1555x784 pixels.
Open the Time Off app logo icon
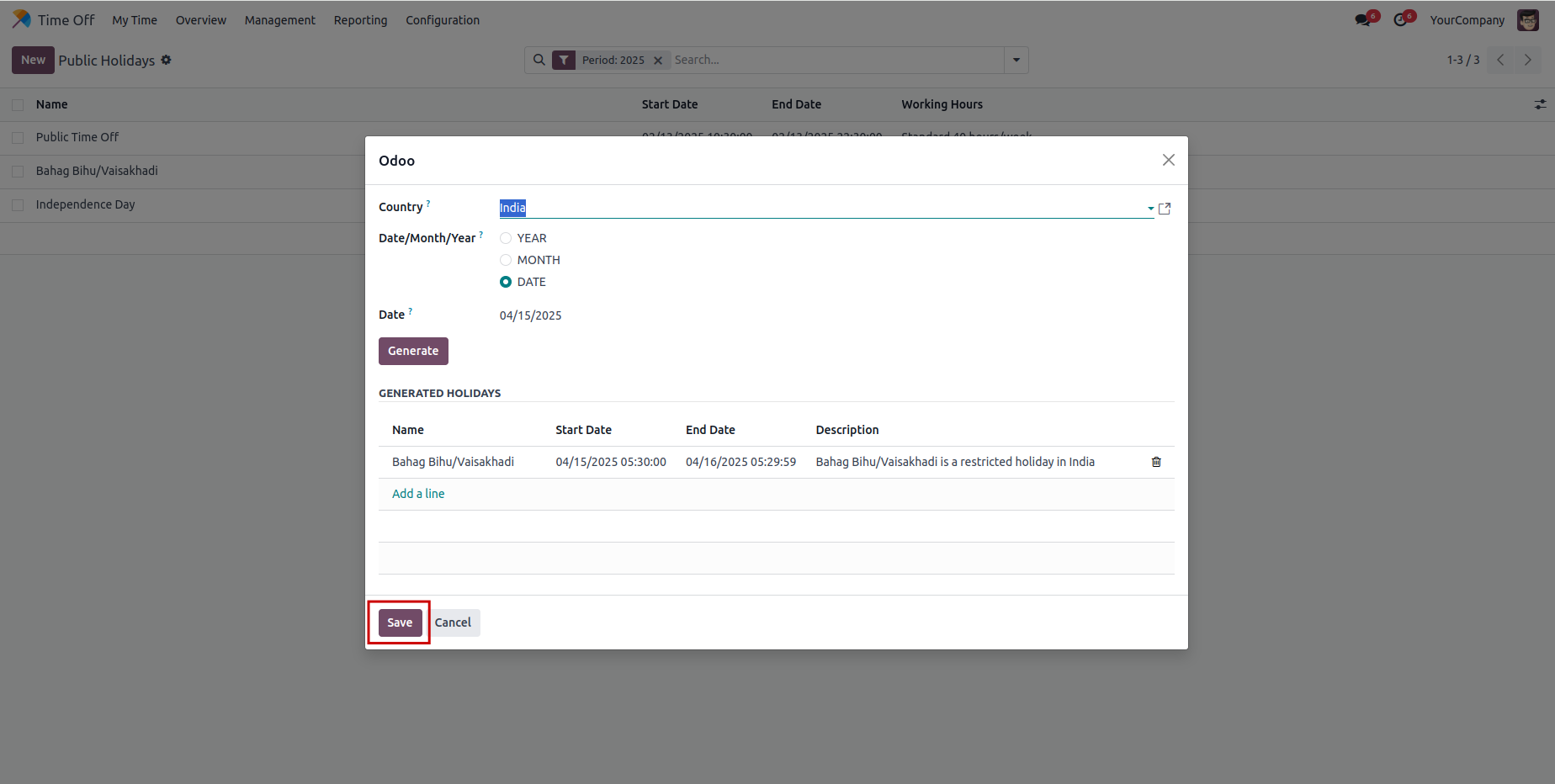point(21,19)
